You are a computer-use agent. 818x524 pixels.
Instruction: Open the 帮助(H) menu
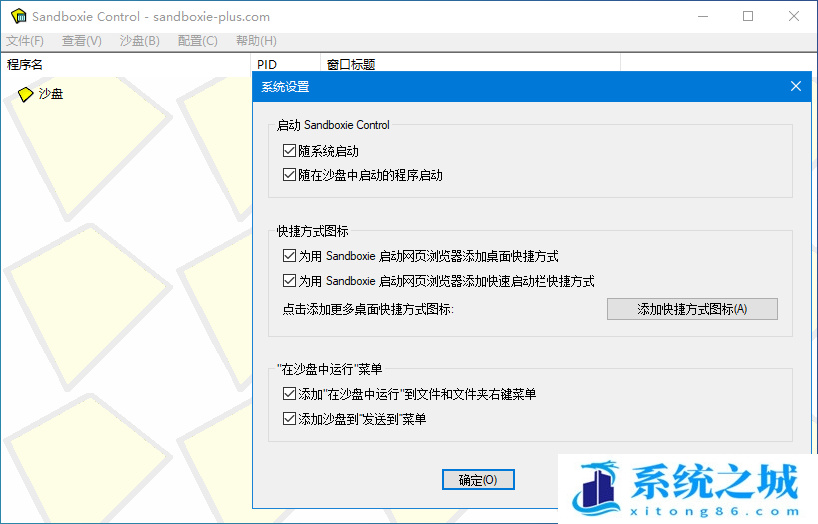tap(256, 41)
